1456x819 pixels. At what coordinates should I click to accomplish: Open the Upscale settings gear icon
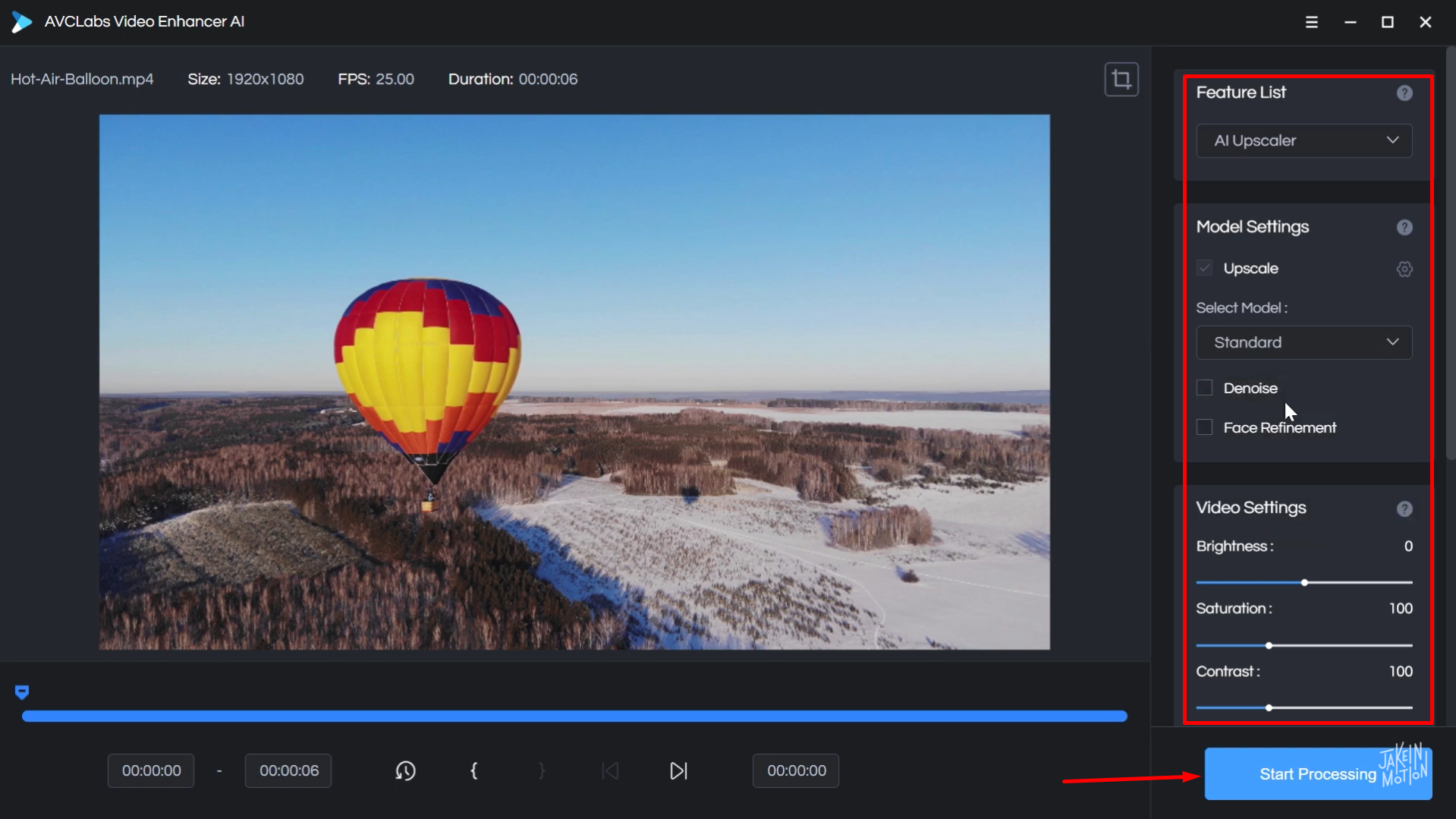1404,268
